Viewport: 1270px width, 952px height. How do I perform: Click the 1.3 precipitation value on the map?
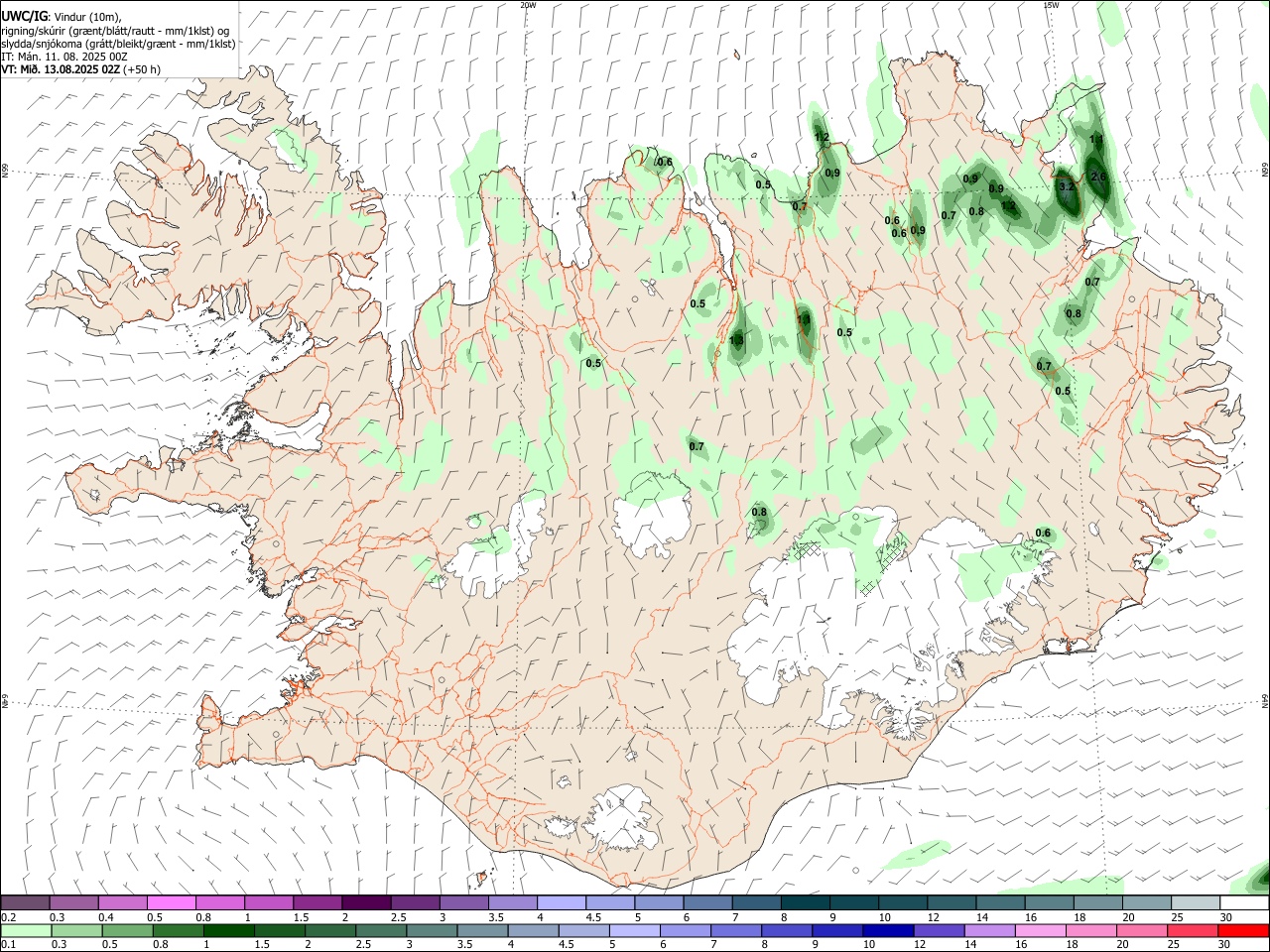point(736,340)
